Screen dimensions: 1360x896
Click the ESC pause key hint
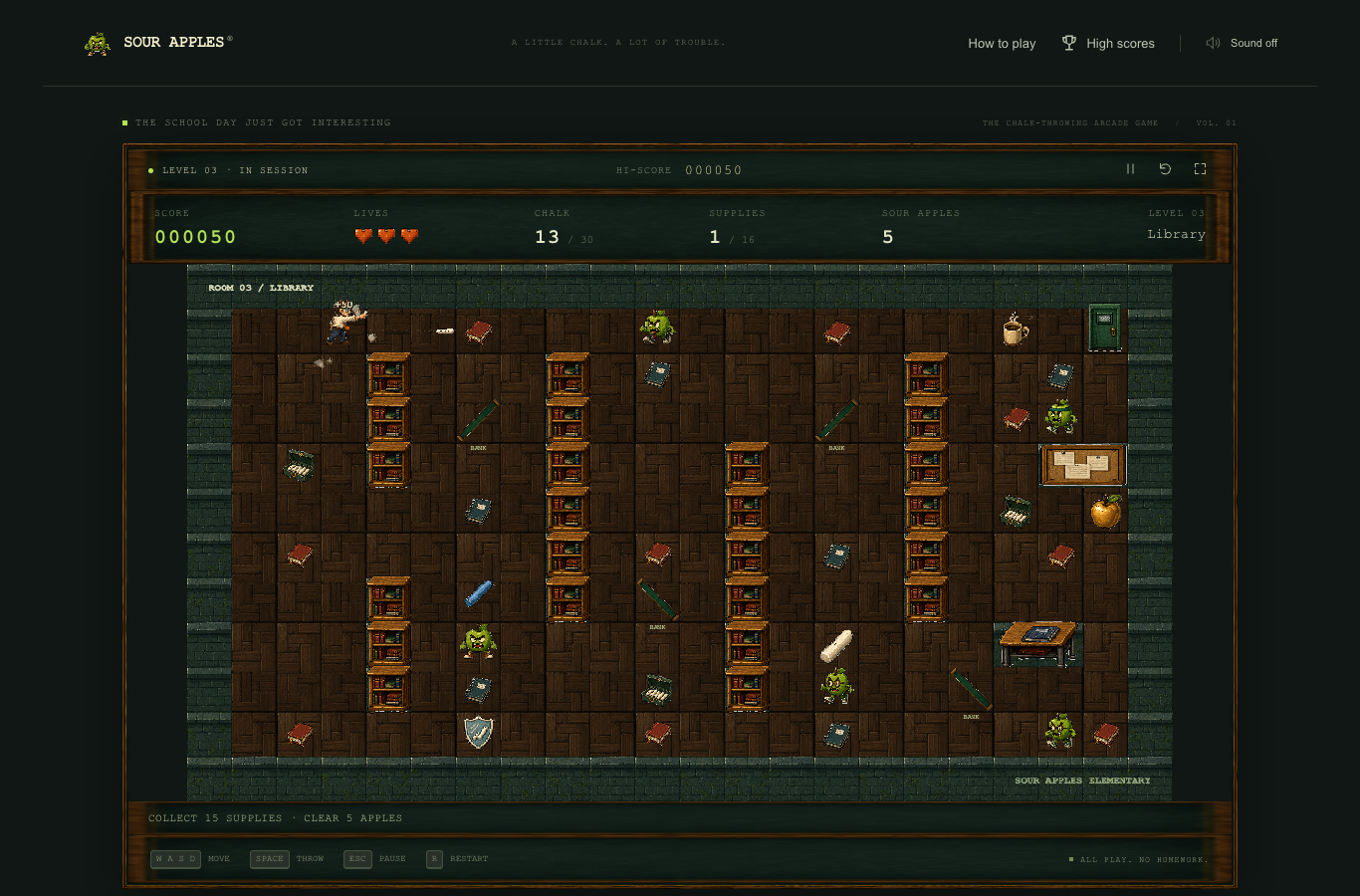coord(357,858)
